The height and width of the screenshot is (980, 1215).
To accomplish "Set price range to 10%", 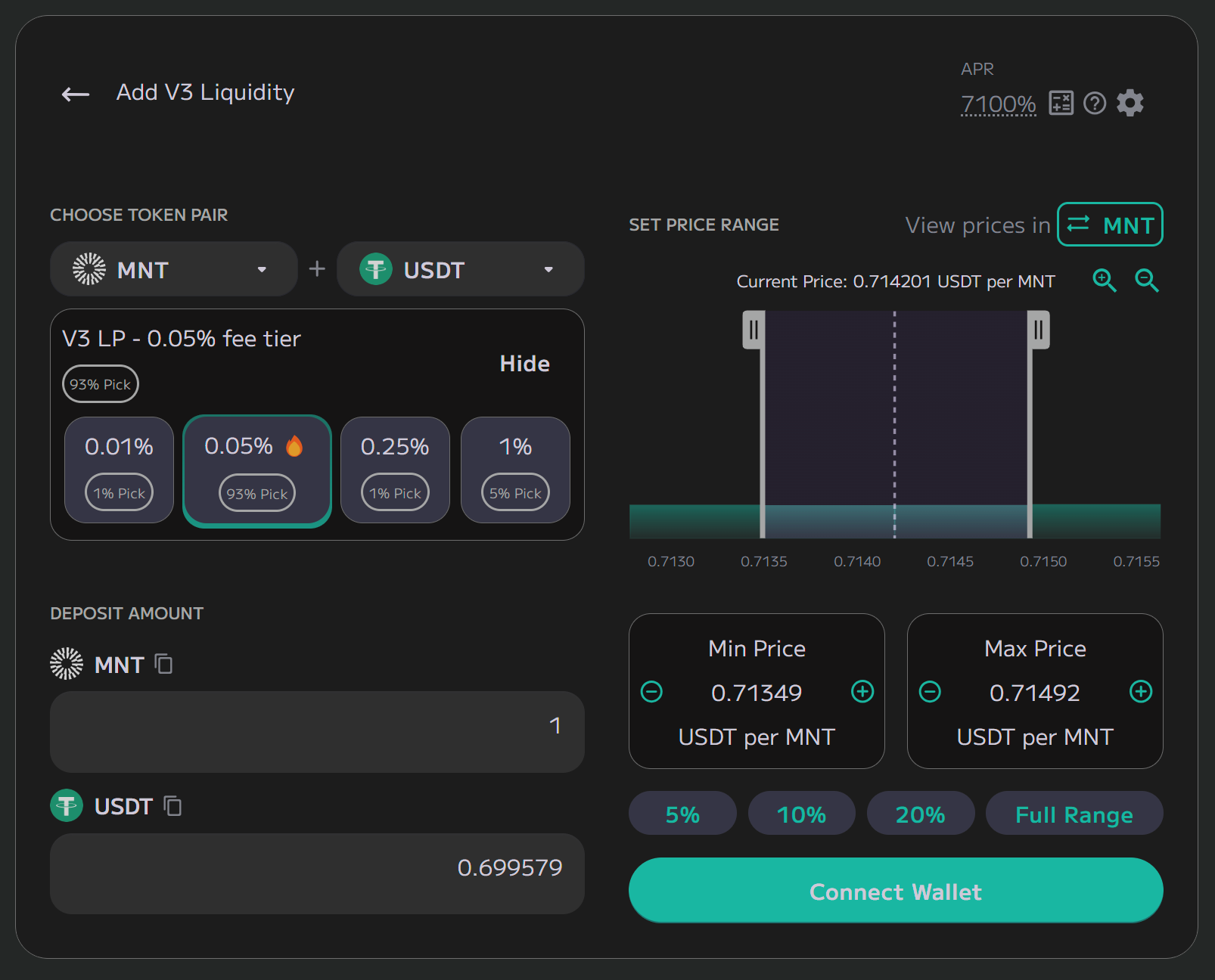I will (802, 814).
